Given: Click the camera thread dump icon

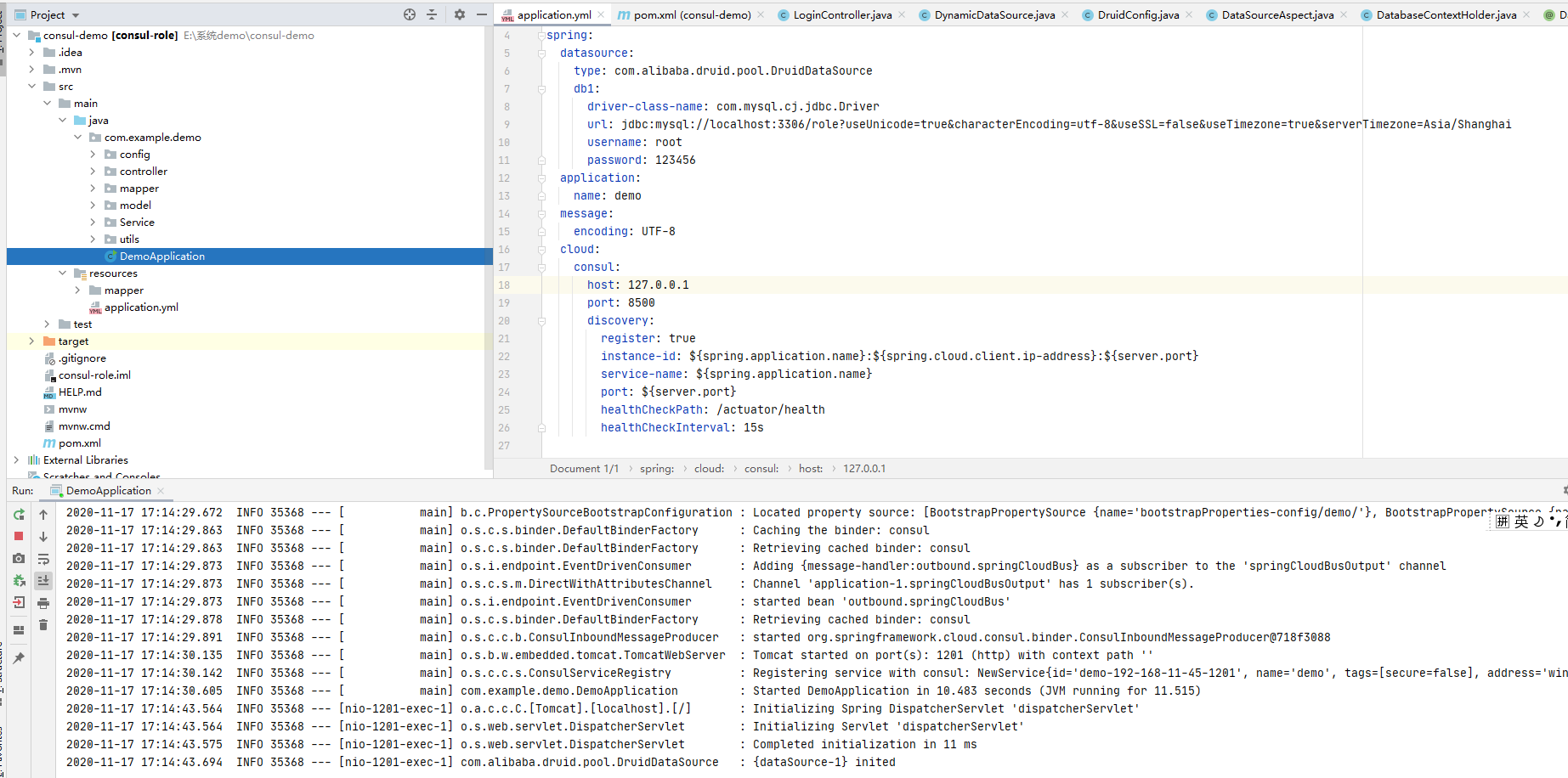Looking at the screenshot, I should (19, 558).
